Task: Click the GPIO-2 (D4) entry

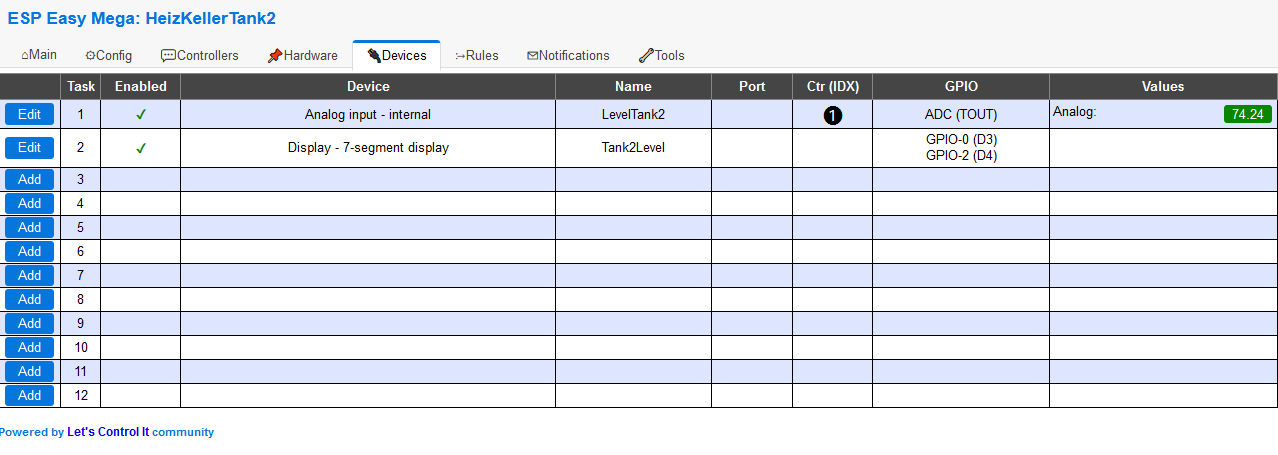Action: tap(961, 156)
